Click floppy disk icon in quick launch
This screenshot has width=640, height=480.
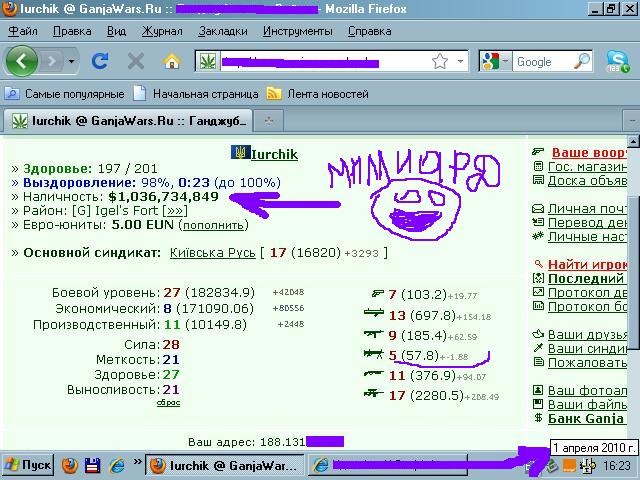coord(93,465)
